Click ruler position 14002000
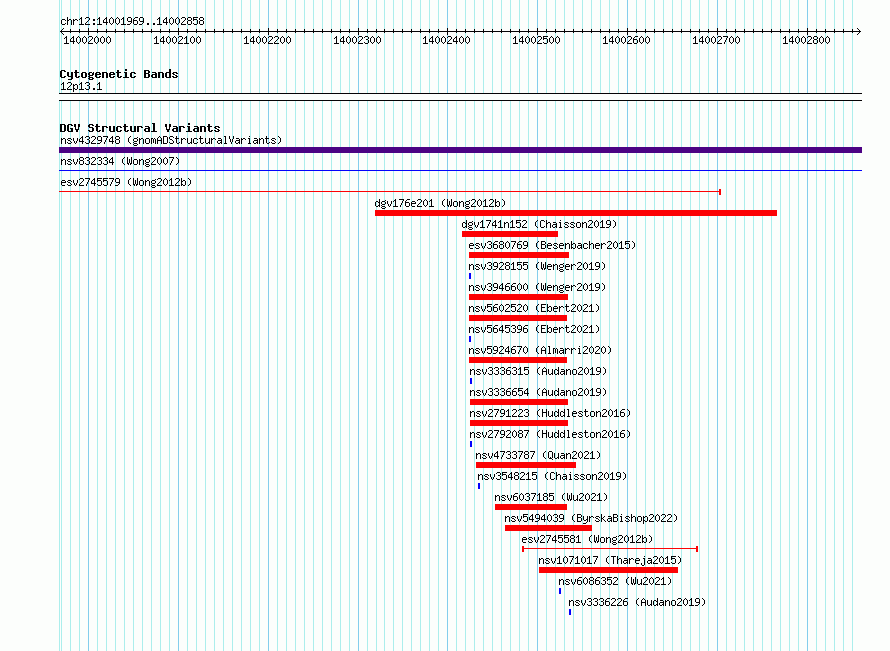 [87, 40]
